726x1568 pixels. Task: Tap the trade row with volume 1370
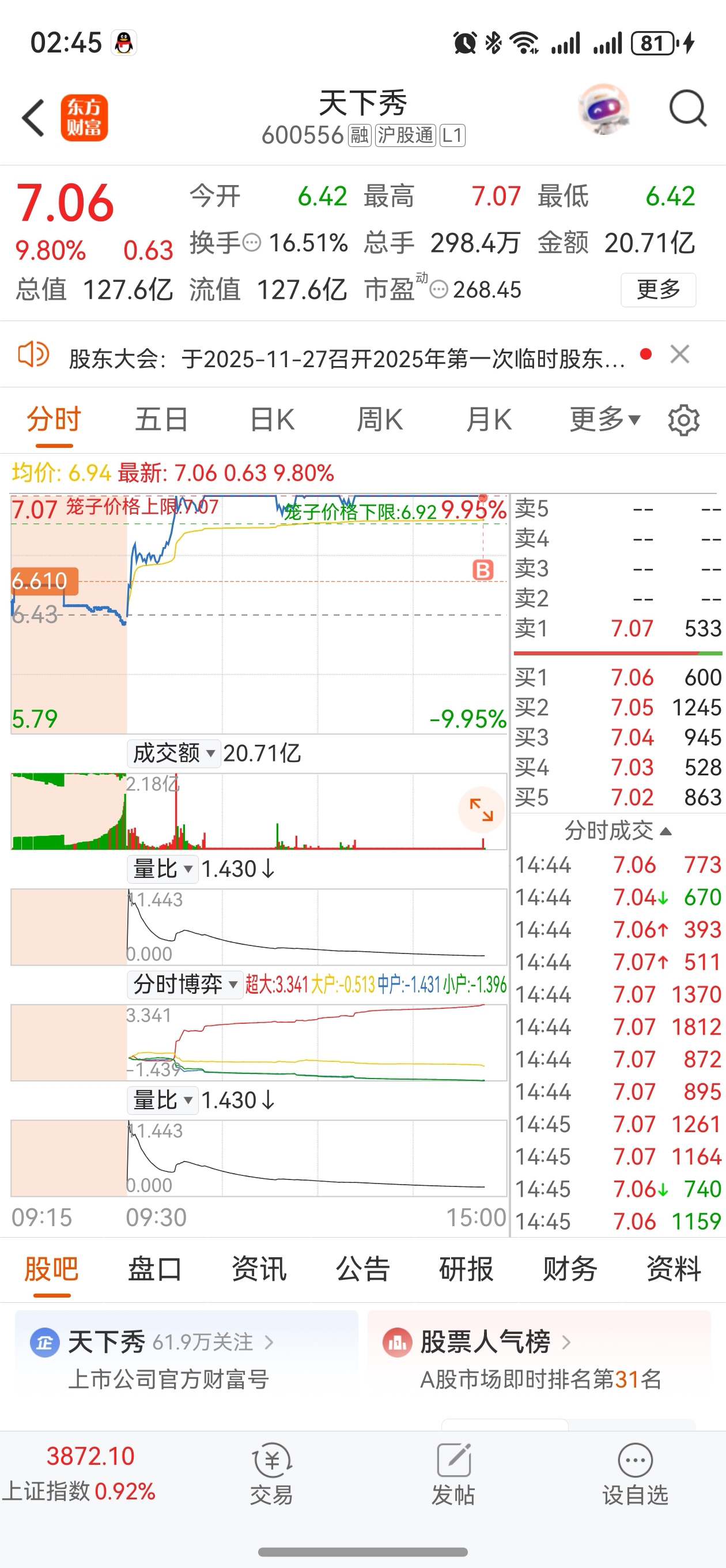coord(618,994)
